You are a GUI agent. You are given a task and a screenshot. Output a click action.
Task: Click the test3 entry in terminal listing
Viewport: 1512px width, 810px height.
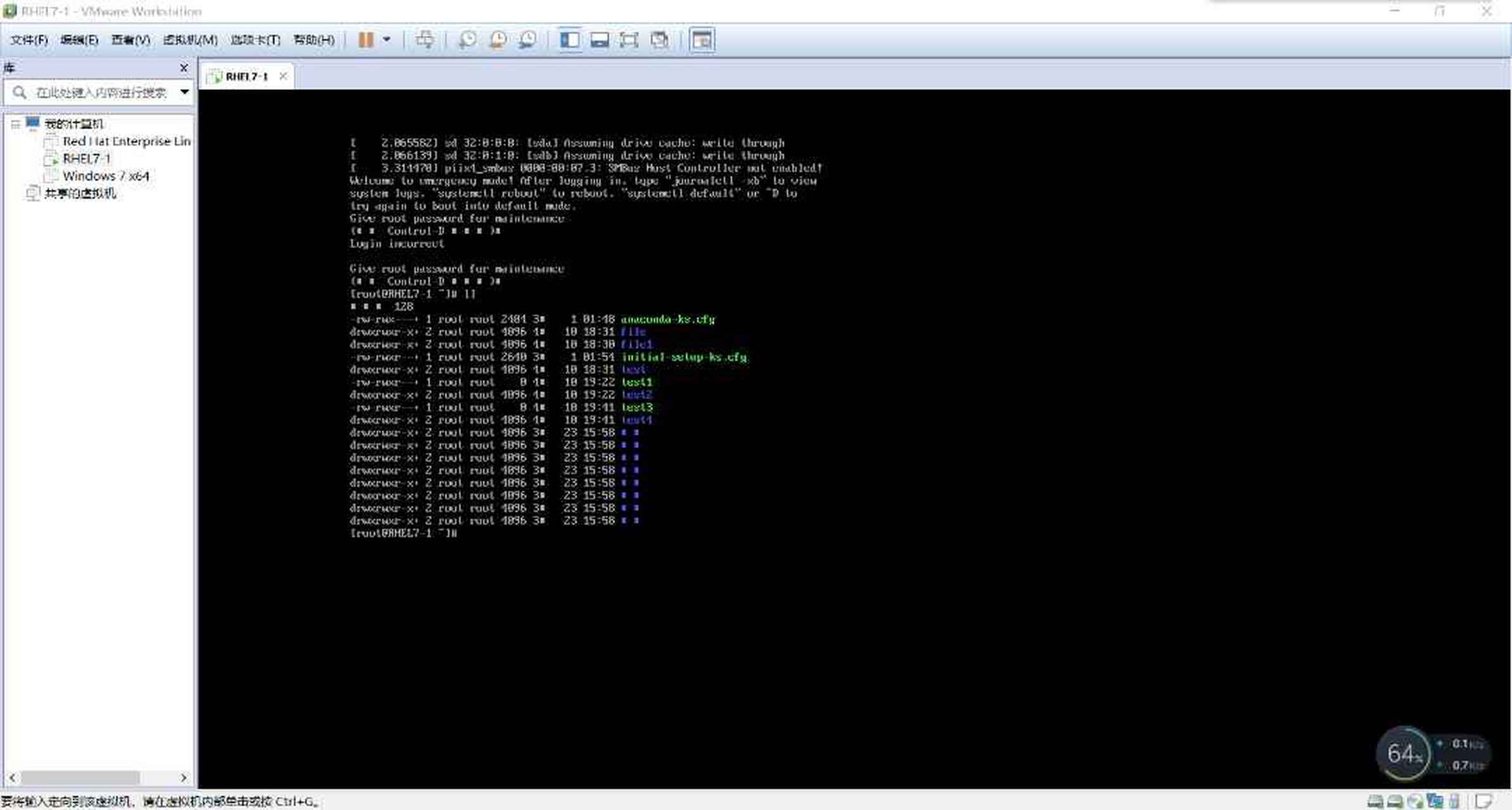[x=636, y=408]
